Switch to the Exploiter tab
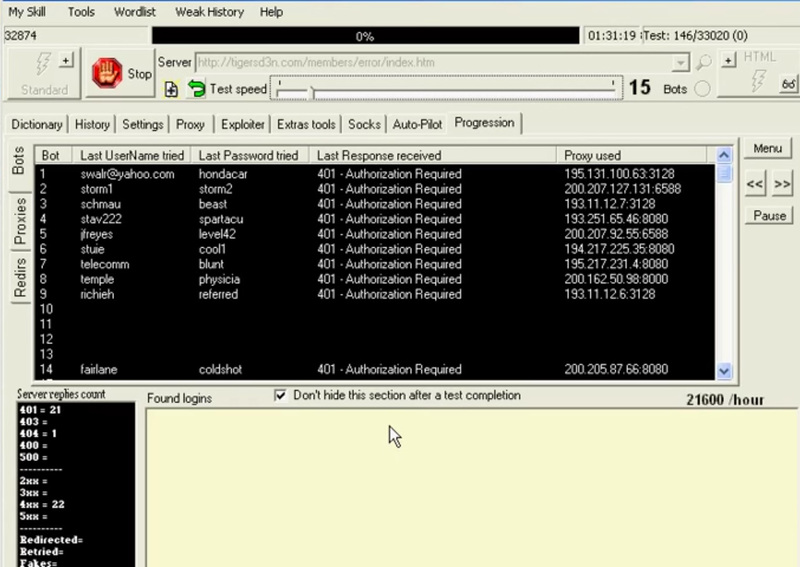The width and height of the screenshot is (800, 567). [x=243, y=124]
